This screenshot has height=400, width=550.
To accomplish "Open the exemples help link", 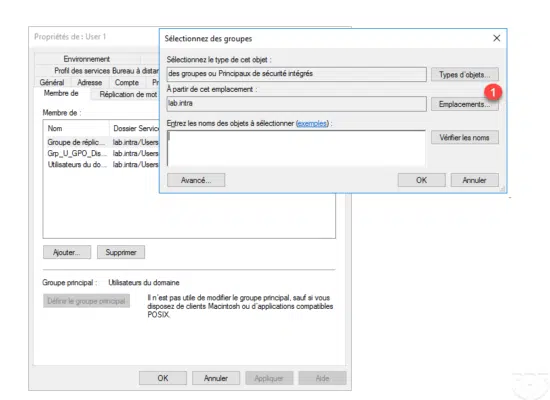I will [x=312, y=124].
